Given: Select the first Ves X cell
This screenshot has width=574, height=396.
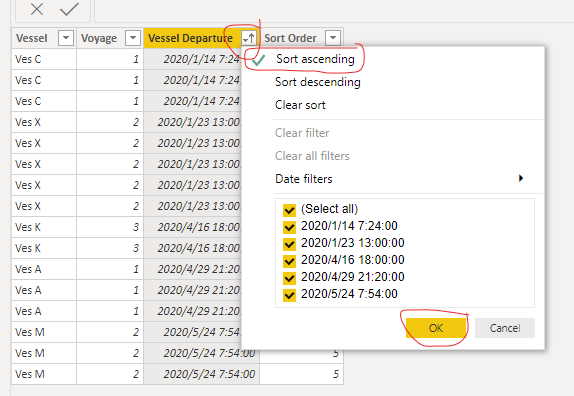Looking at the screenshot, I should [x=44, y=122].
